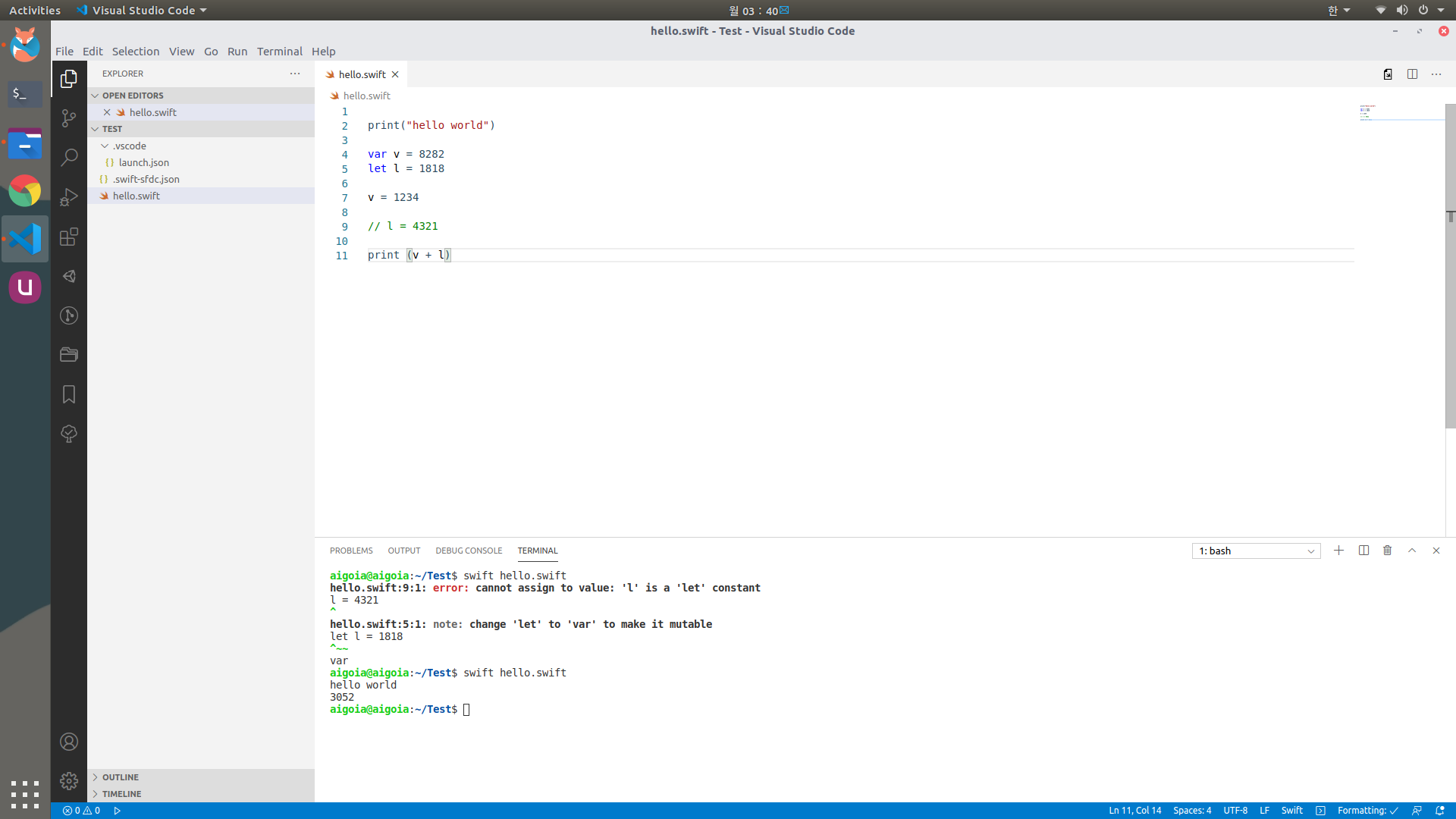Click the Bookmarks activity bar icon
This screenshot has height=819, width=1456.
click(x=69, y=394)
